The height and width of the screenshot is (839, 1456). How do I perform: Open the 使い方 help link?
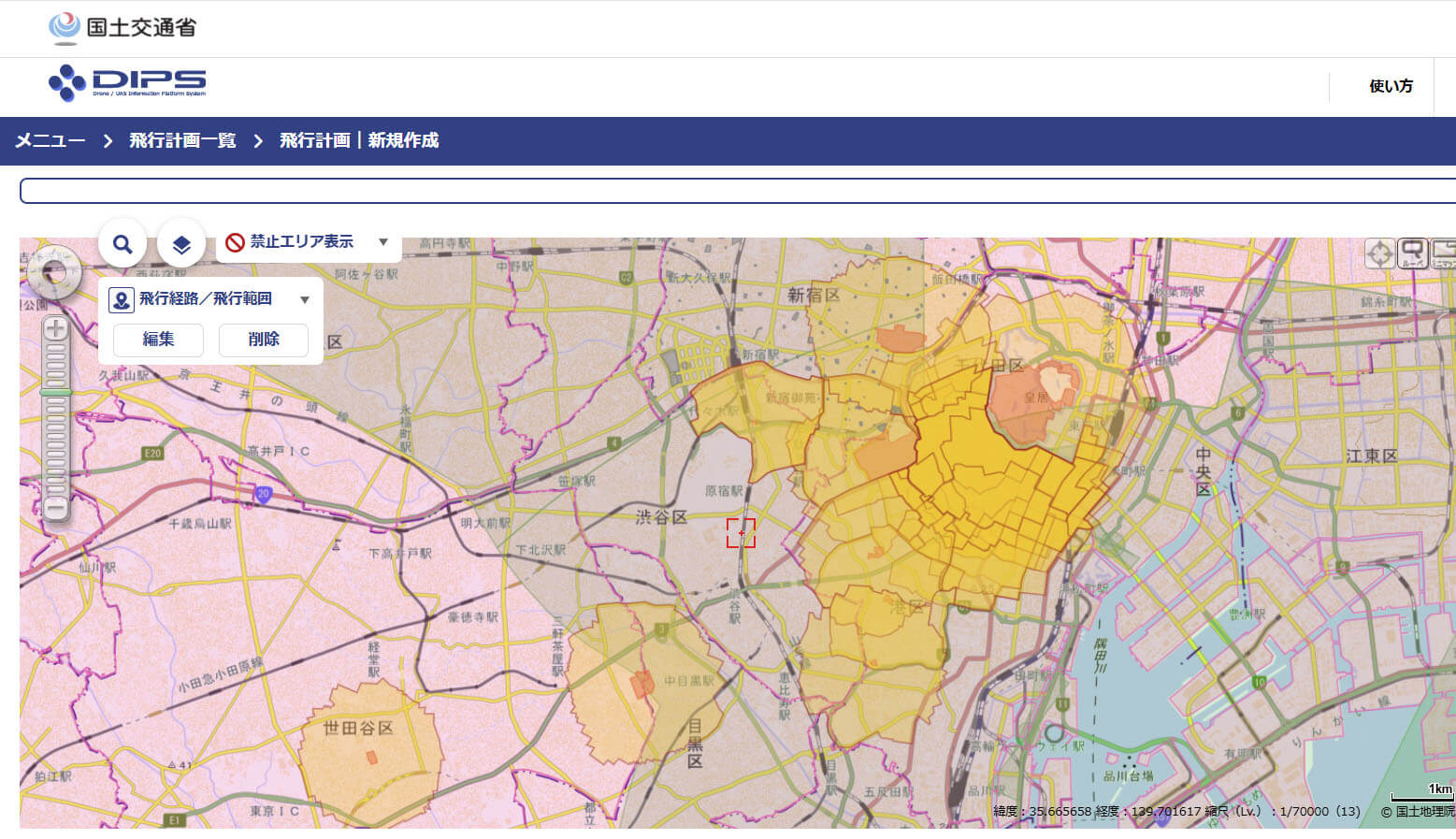[x=1391, y=86]
